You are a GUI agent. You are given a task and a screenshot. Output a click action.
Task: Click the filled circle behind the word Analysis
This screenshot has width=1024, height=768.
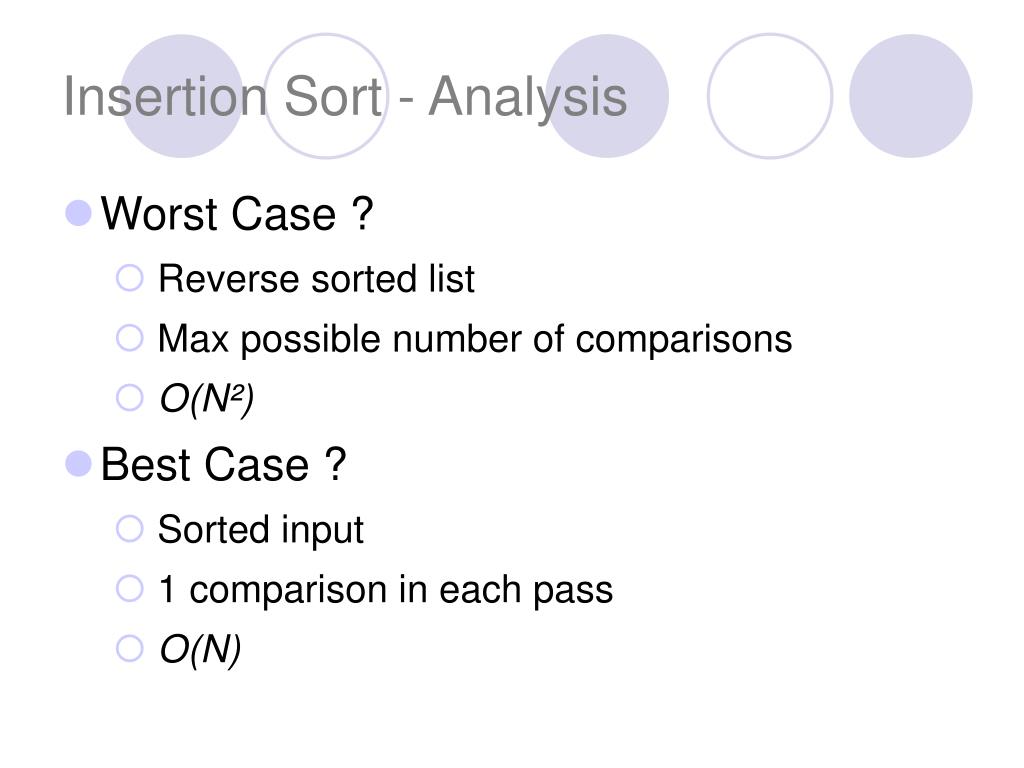(607, 96)
